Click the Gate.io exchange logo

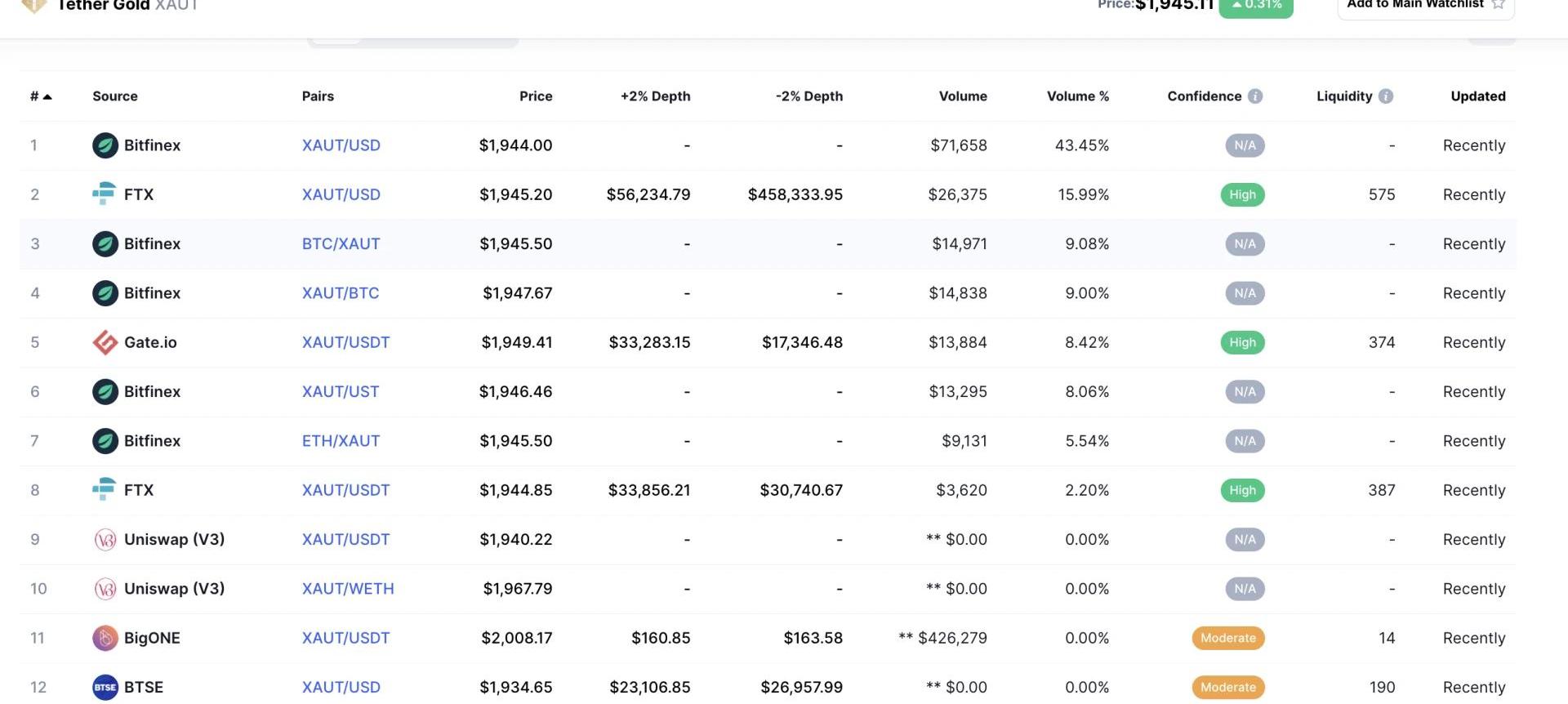(x=105, y=342)
